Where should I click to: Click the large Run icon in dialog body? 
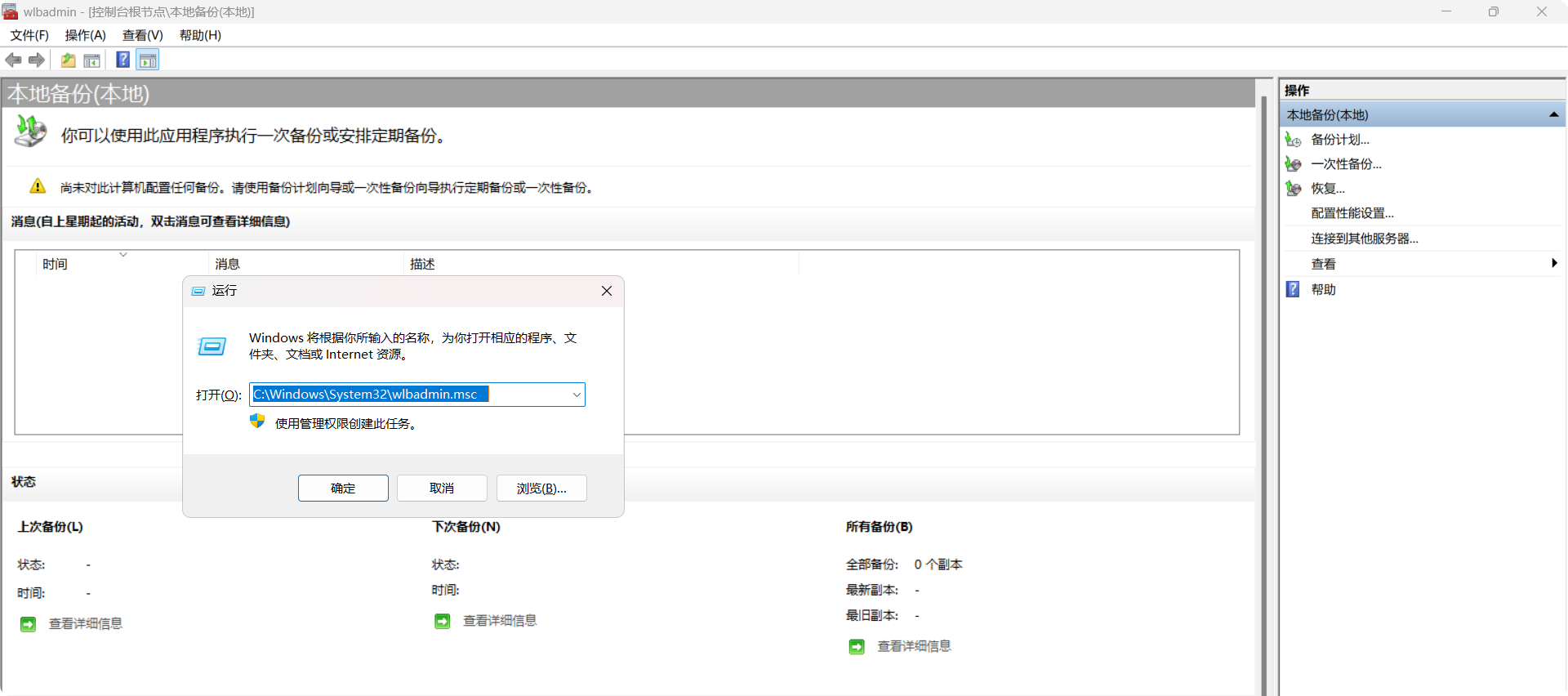click(x=212, y=346)
